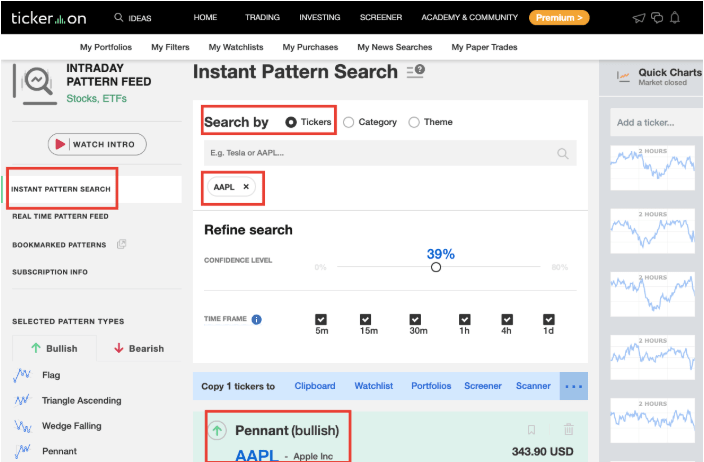
Task: Copy tickers to Screener
Action: [x=483, y=386]
